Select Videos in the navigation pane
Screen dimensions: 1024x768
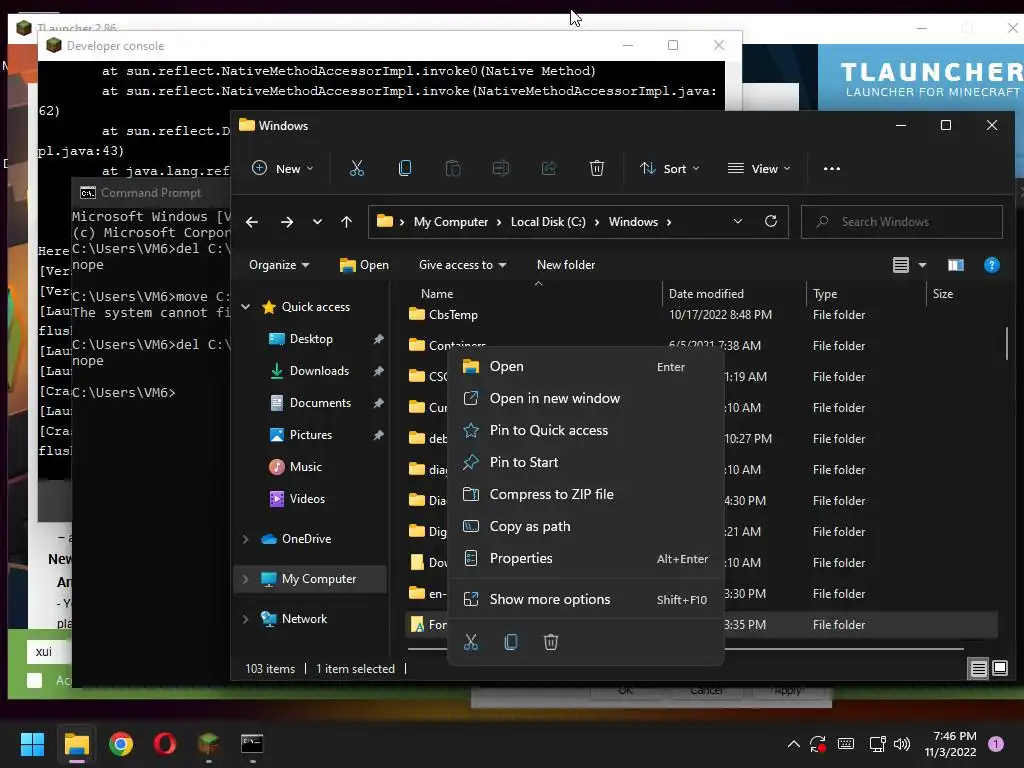(307, 499)
